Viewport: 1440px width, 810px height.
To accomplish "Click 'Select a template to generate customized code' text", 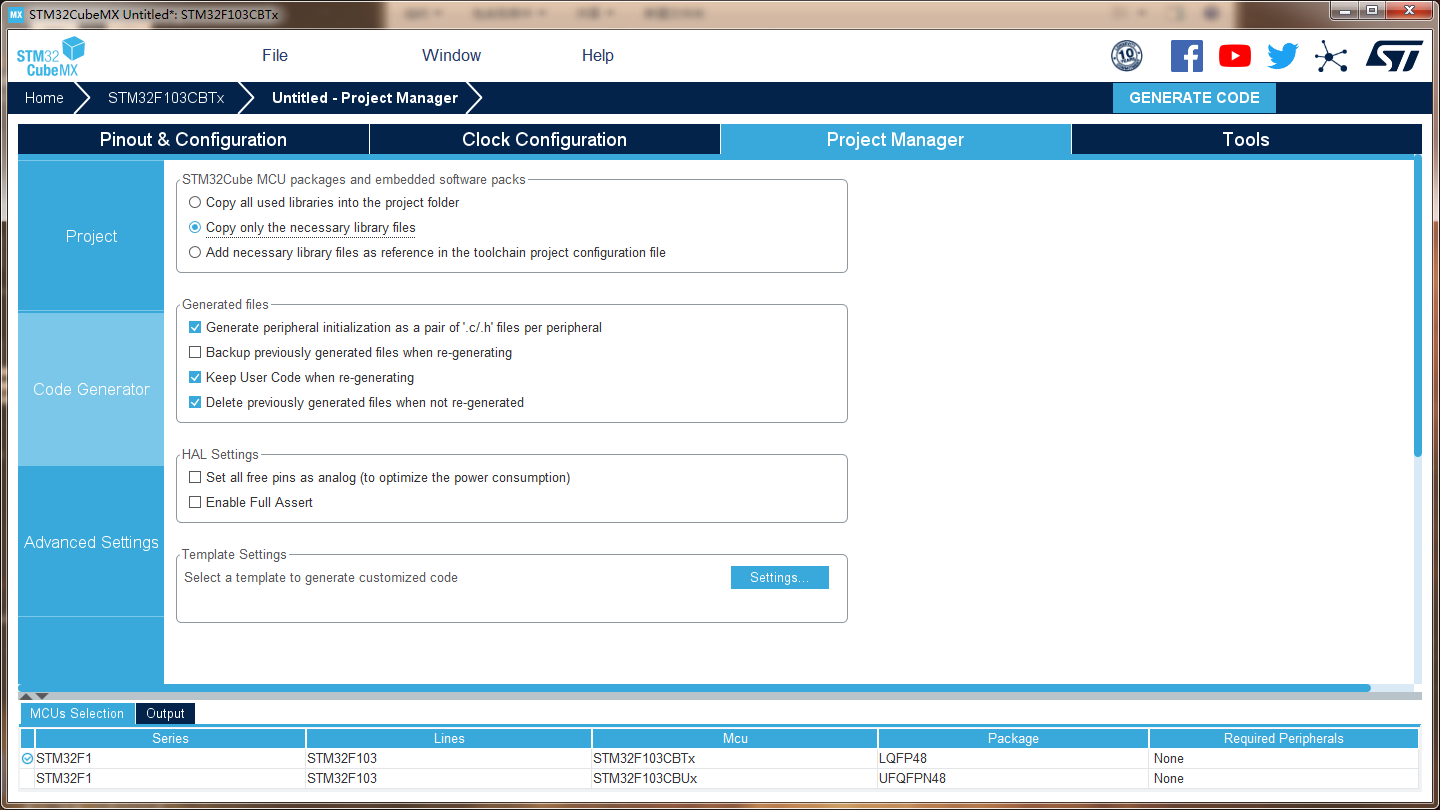I will pyautogui.click(x=321, y=578).
